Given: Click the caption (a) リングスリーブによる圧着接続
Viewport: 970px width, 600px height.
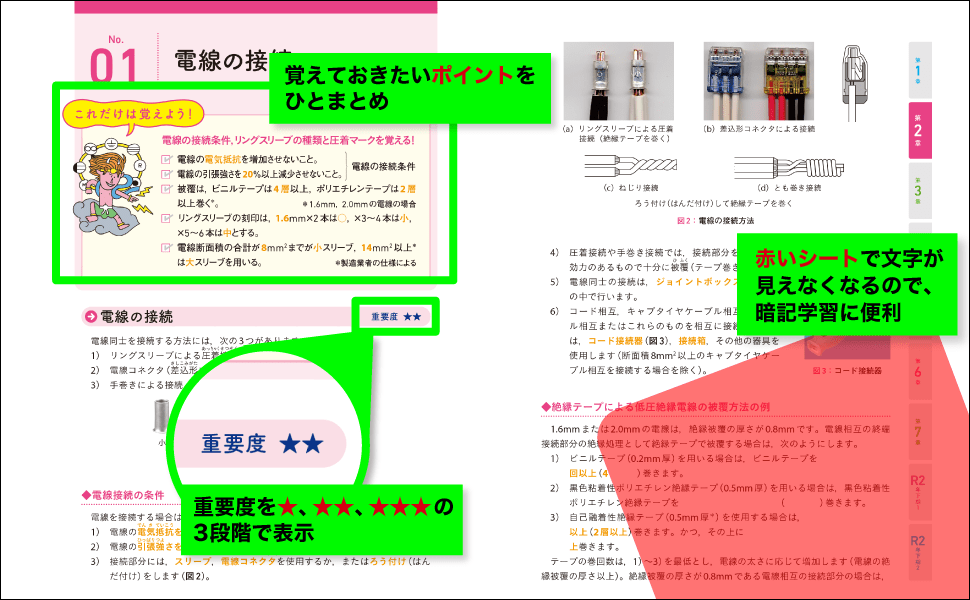Looking at the screenshot, I should (617, 134).
